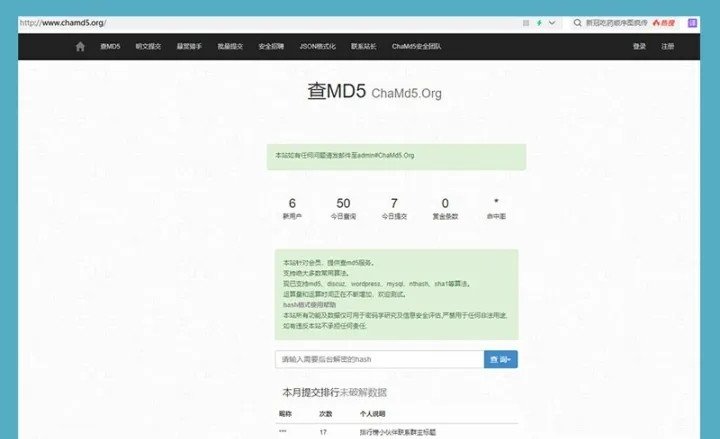This screenshot has width=720, height=439.
Task: Click the browser address bar URL
Action: tap(63, 23)
